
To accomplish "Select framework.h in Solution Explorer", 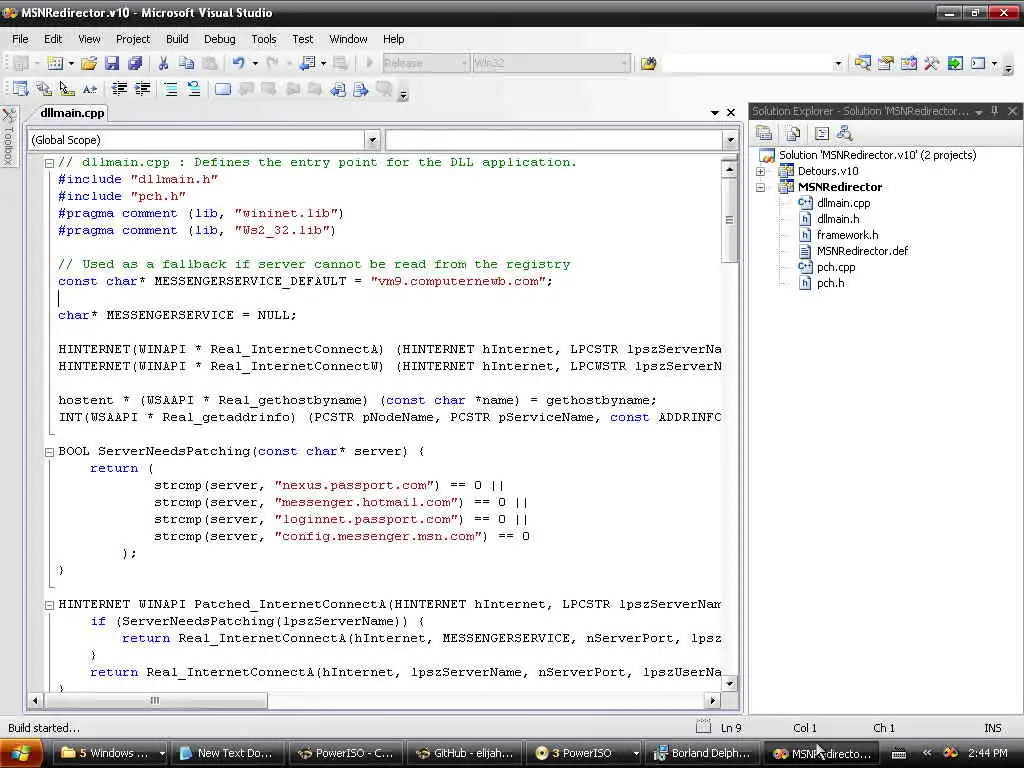I will point(847,235).
